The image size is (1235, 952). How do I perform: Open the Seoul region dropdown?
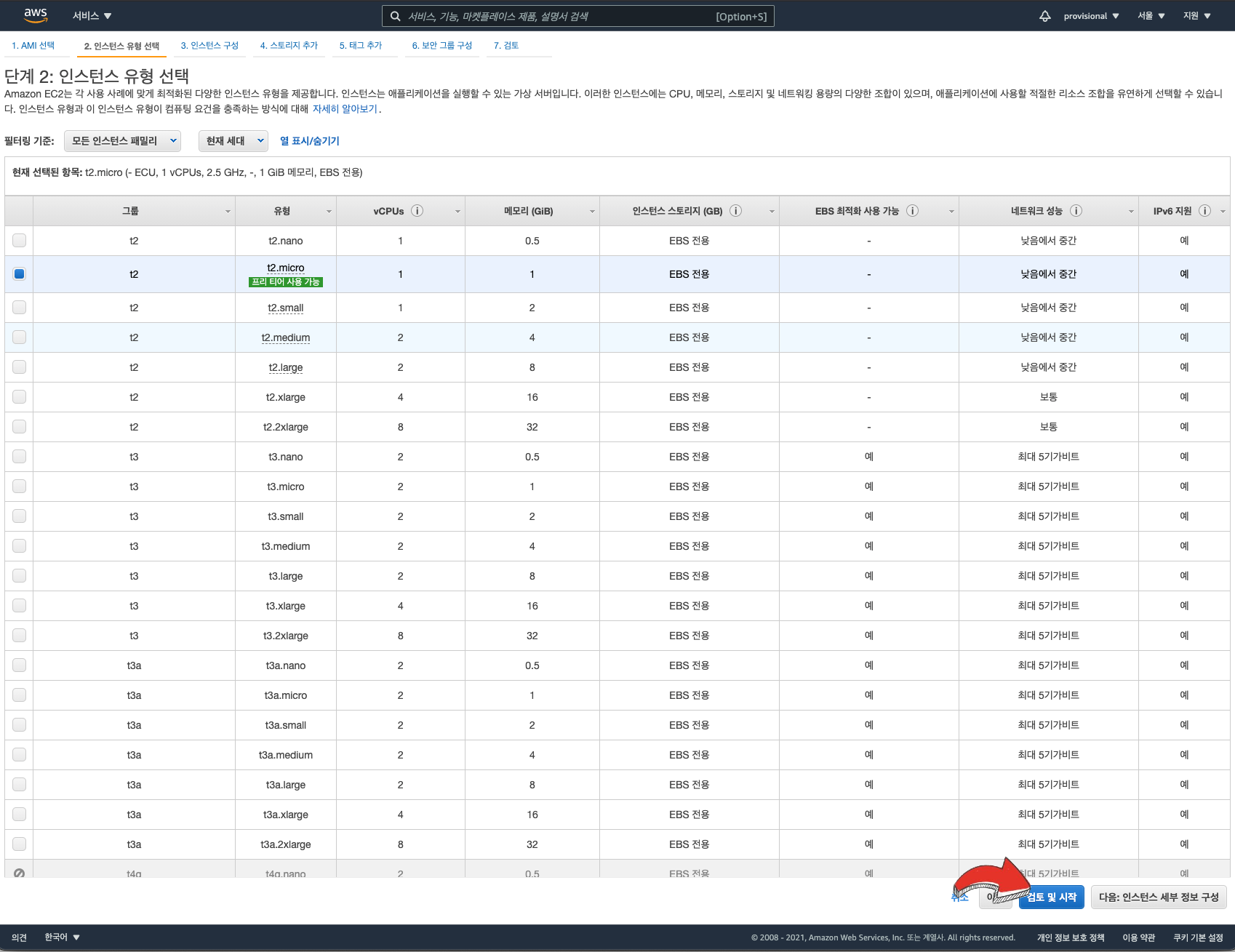coord(1151,16)
